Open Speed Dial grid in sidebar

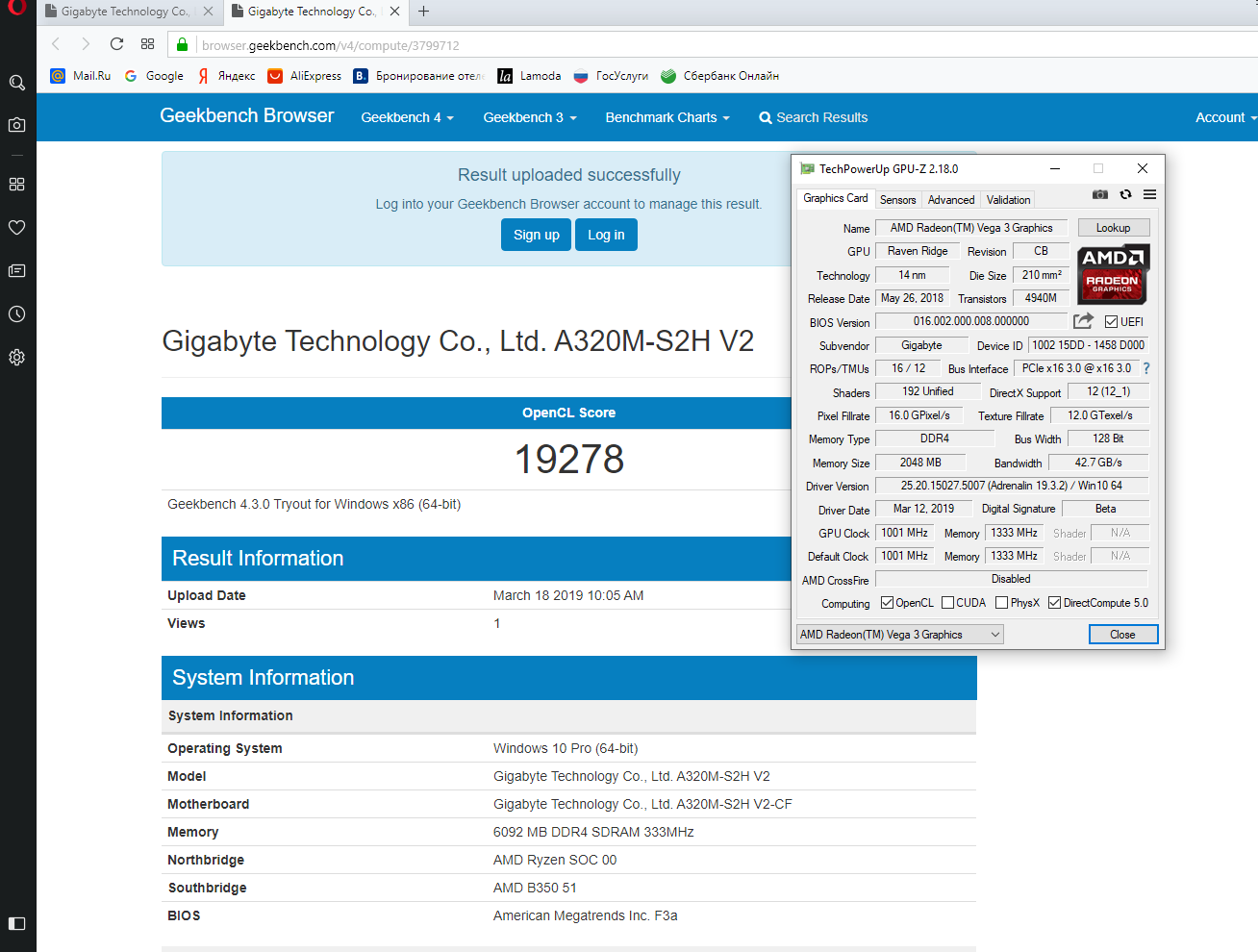(x=17, y=184)
